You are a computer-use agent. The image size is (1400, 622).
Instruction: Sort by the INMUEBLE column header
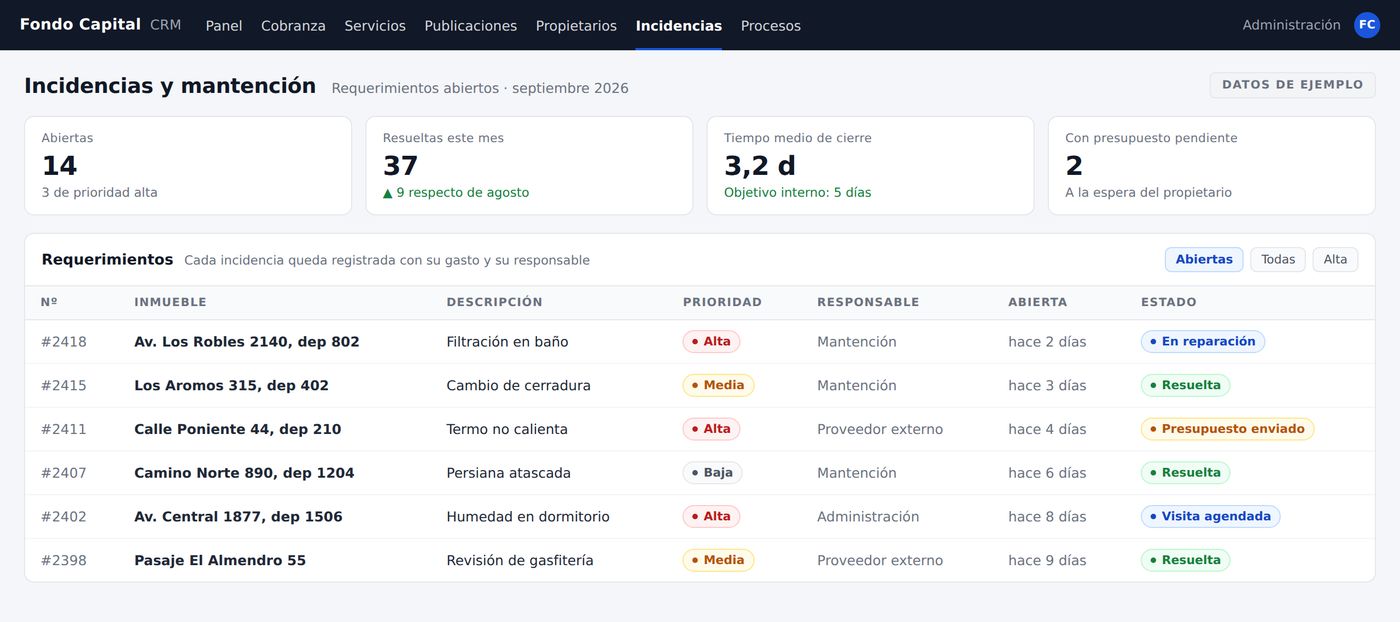(170, 302)
